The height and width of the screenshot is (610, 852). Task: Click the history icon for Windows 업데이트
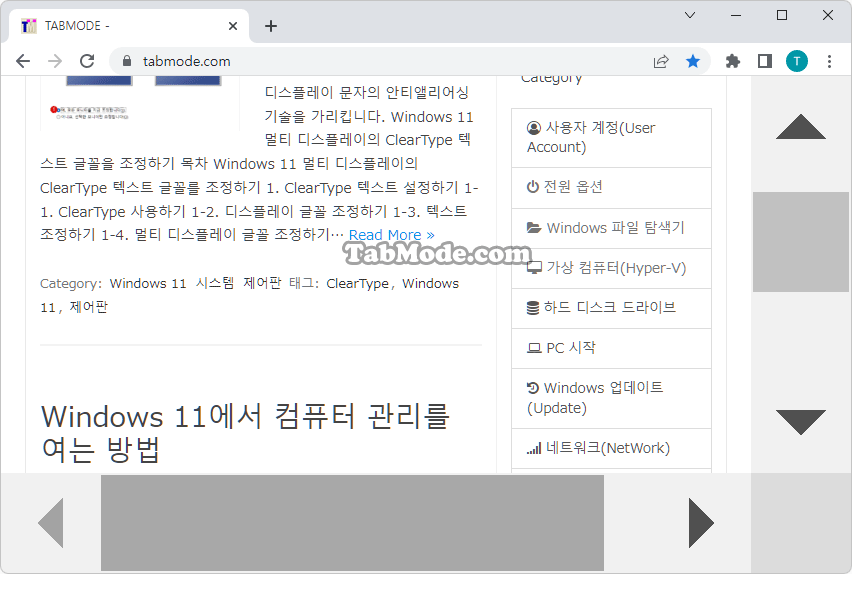pos(533,388)
